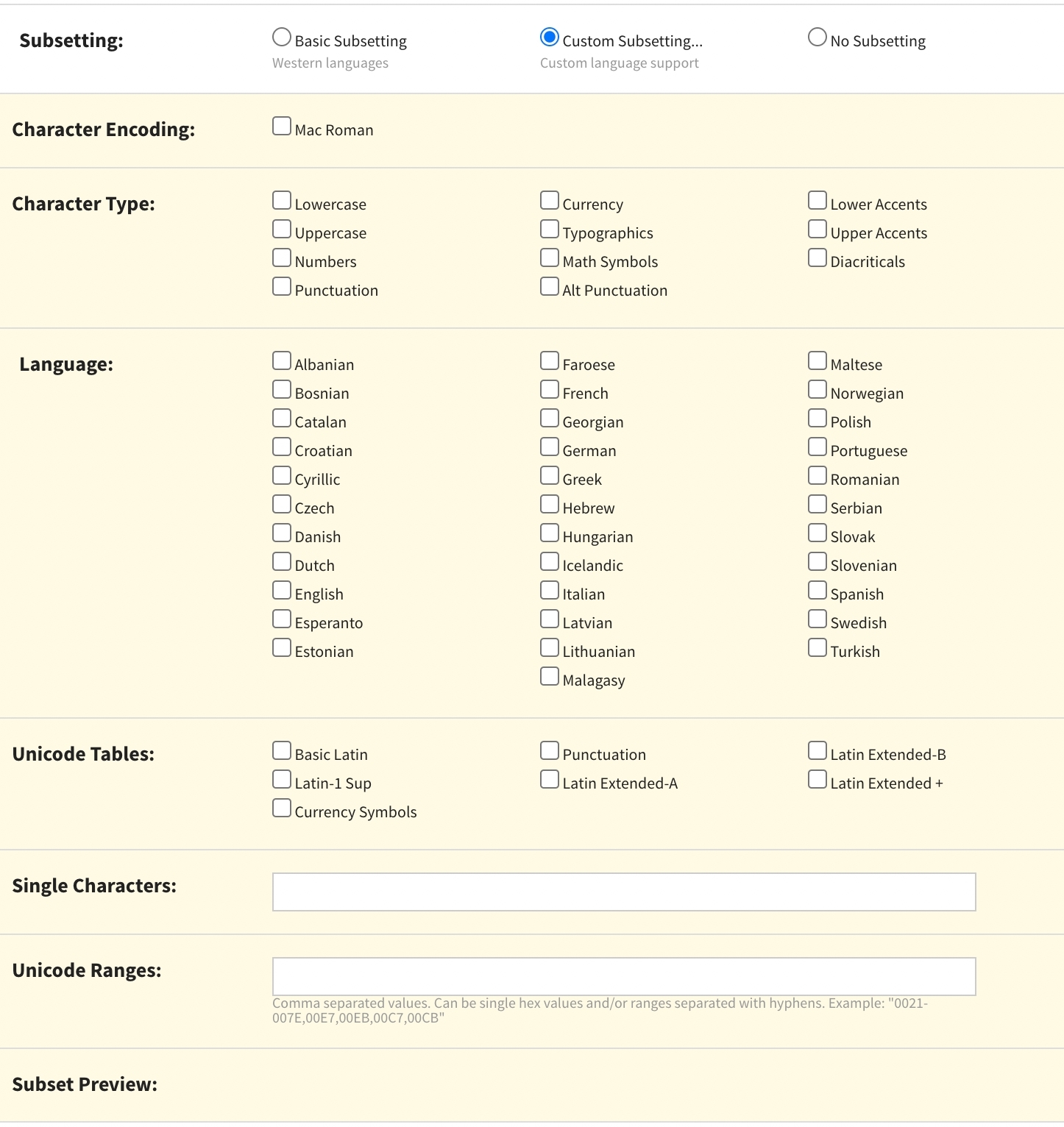Check the Math Symbols option
Viewport: 1064px width, 1127px height.
(550, 258)
